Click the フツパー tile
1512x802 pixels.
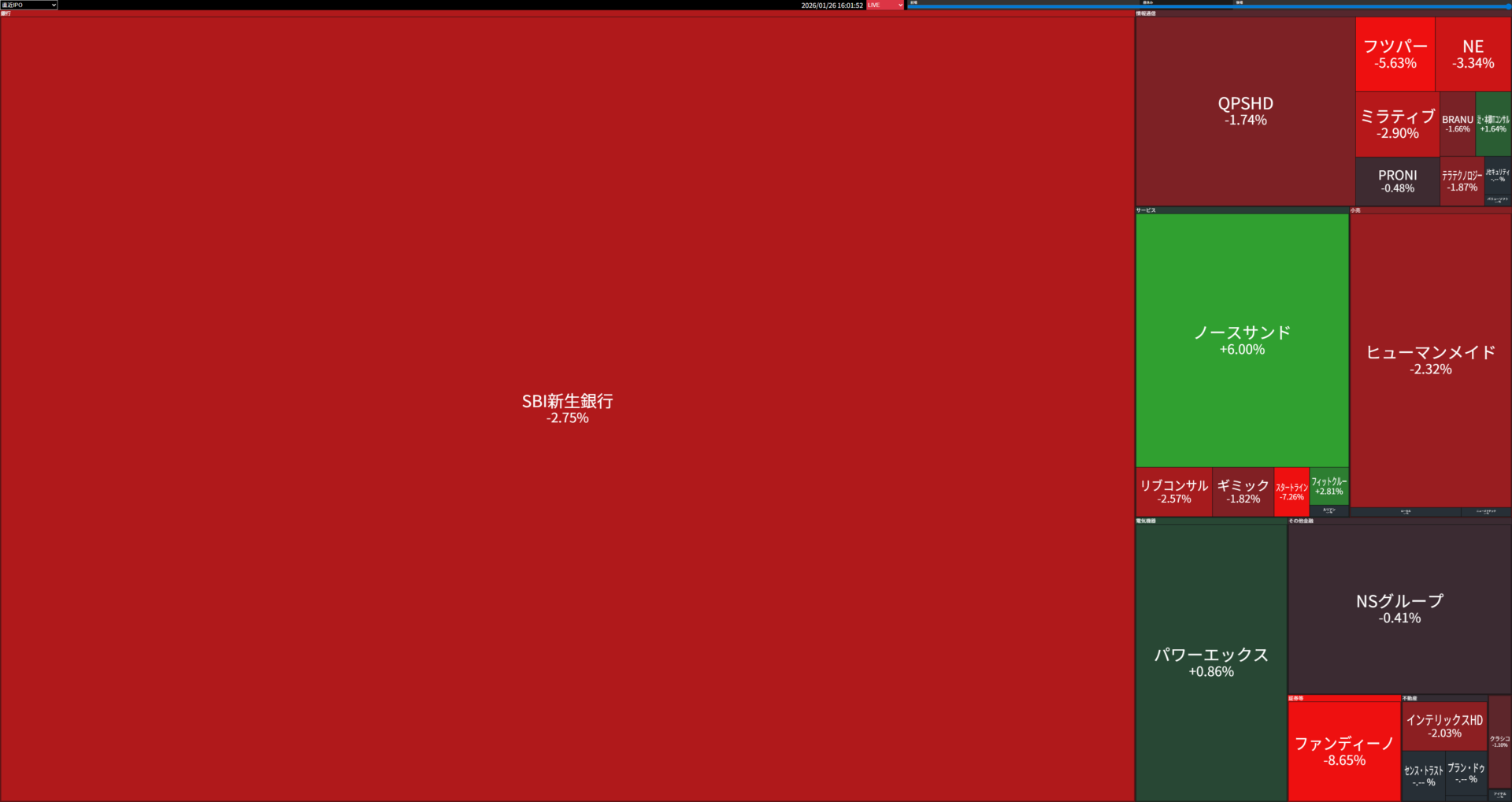1395,54
